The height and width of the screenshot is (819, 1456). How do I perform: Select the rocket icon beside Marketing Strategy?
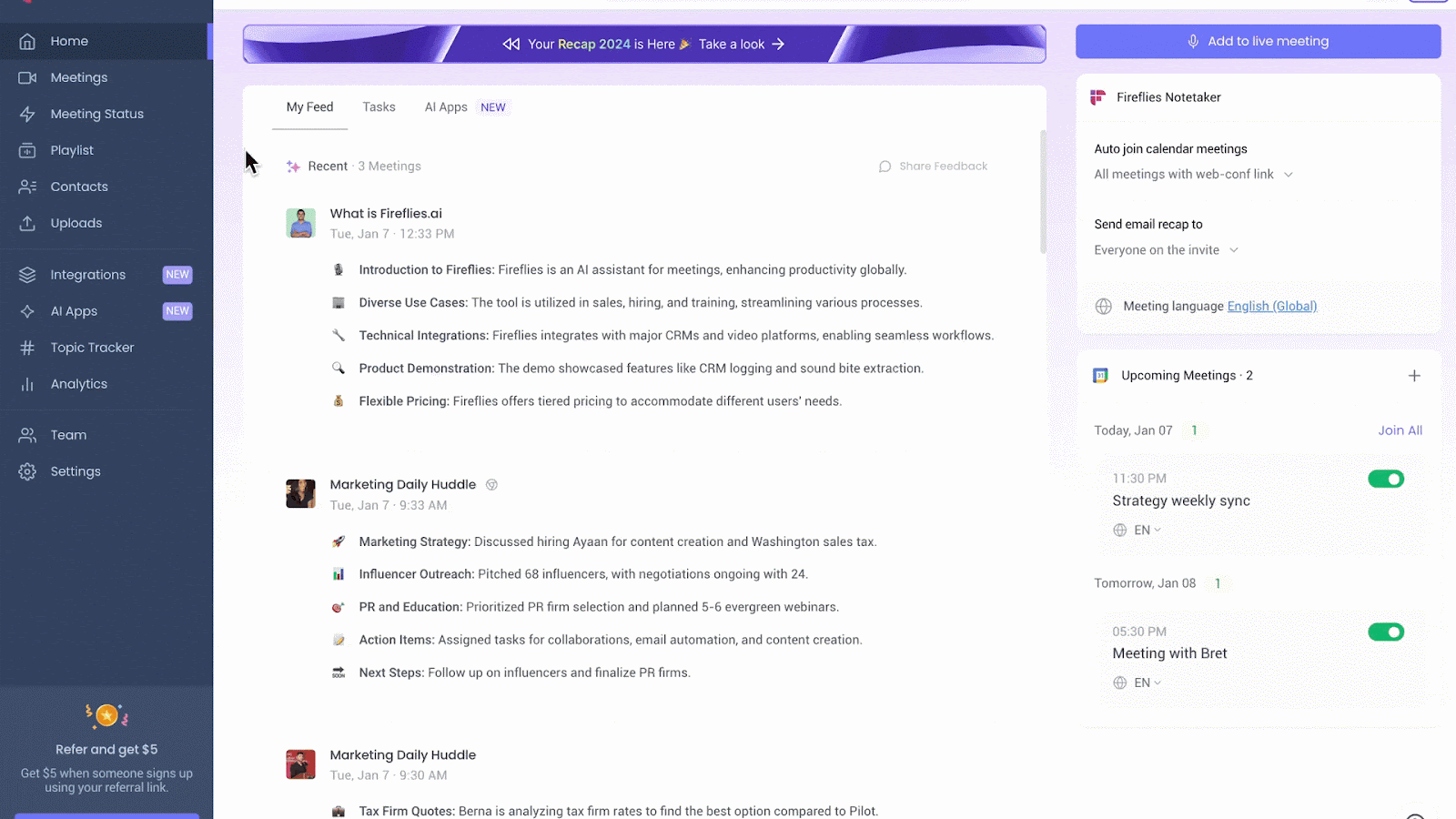[339, 541]
